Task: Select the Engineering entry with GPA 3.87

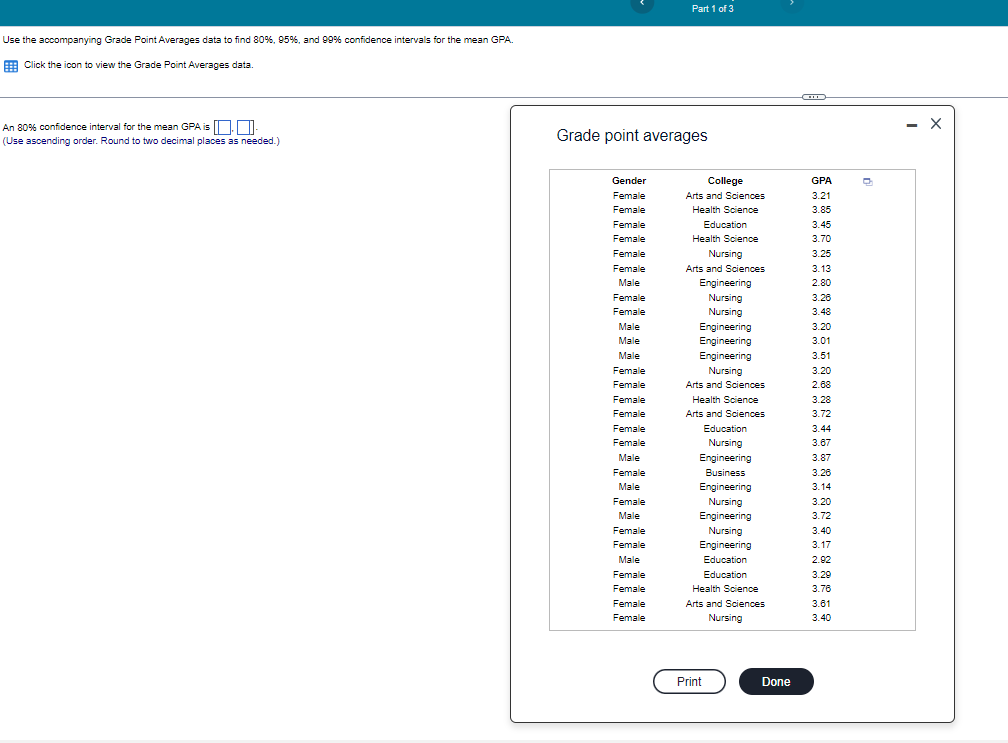Action: click(725, 457)
